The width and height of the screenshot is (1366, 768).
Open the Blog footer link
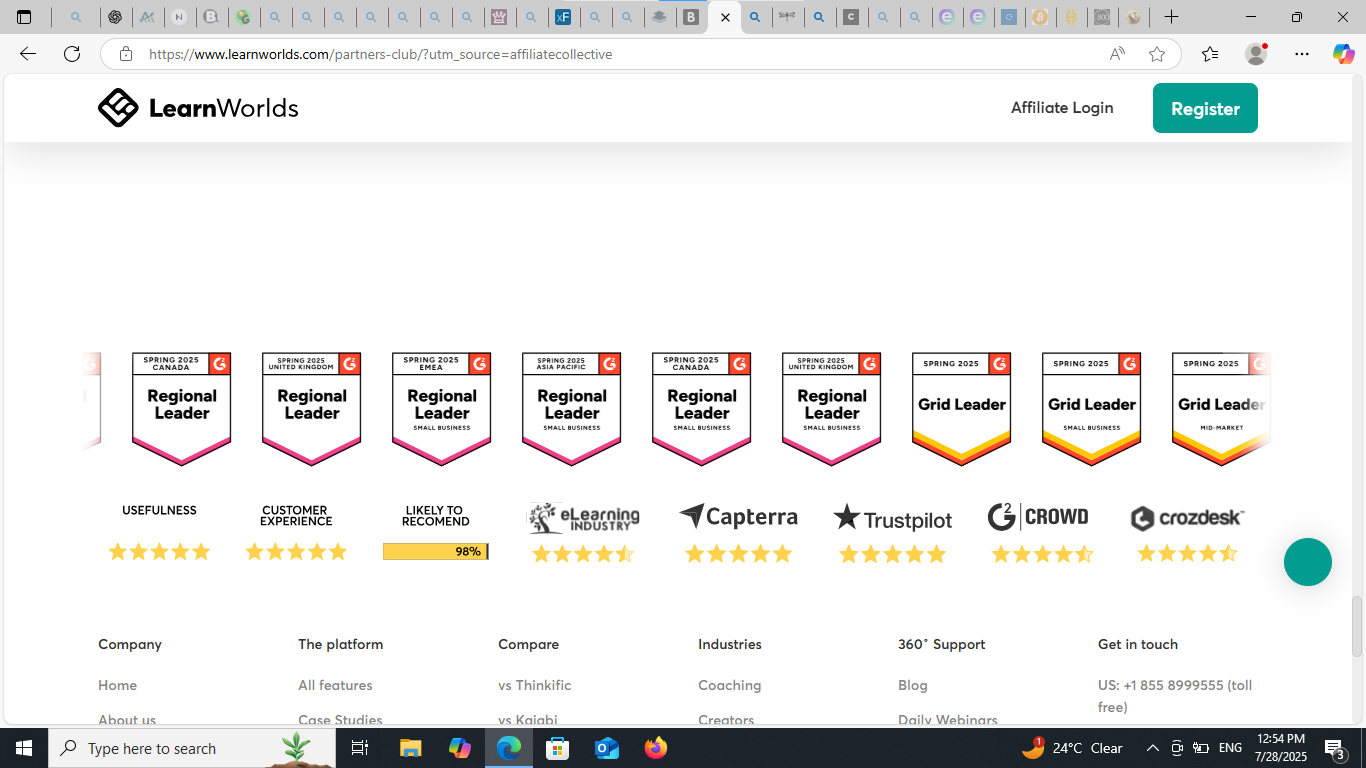tap(913, 685)
